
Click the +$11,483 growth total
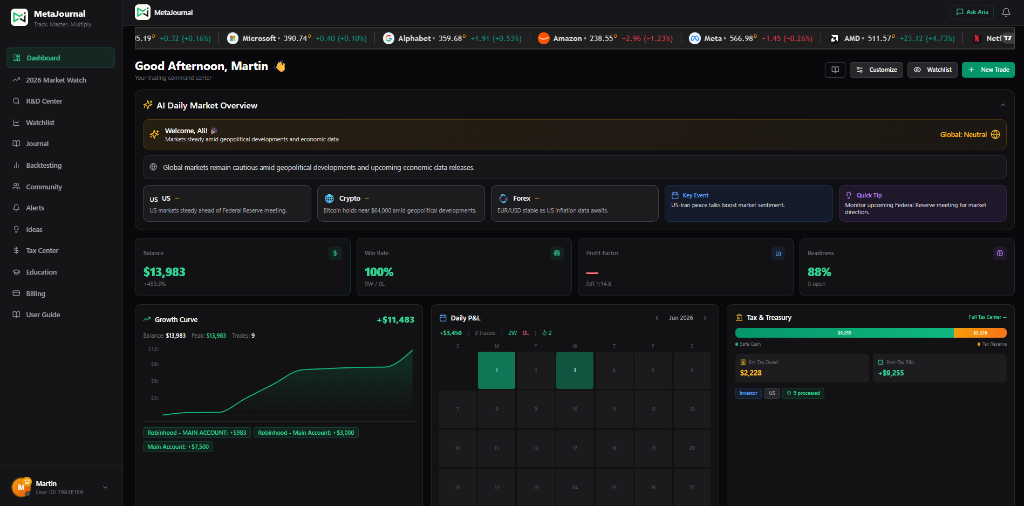click(395, 320)
